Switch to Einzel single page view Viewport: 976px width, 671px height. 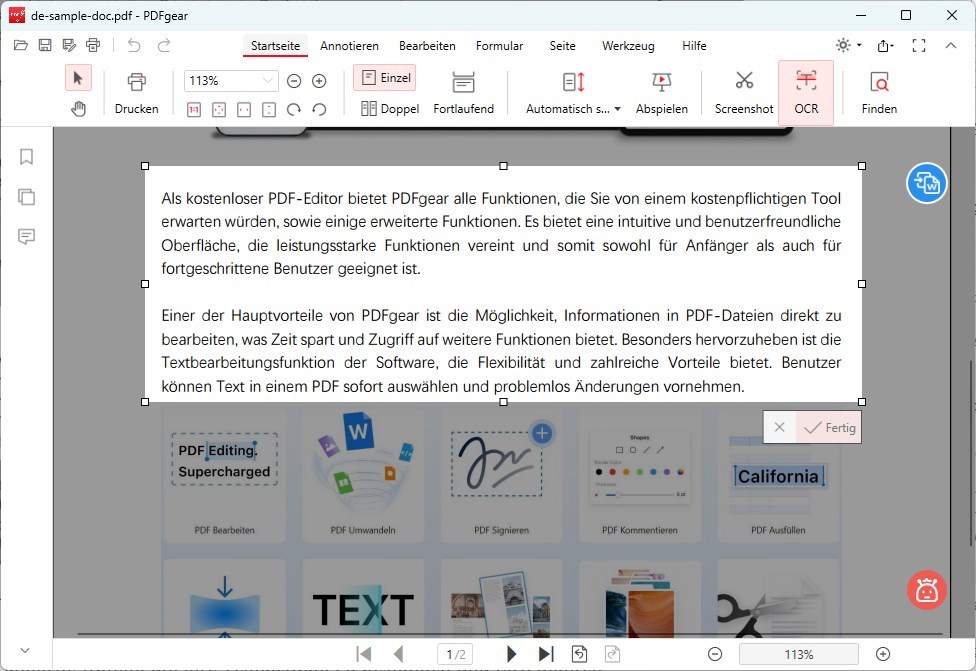385,77
